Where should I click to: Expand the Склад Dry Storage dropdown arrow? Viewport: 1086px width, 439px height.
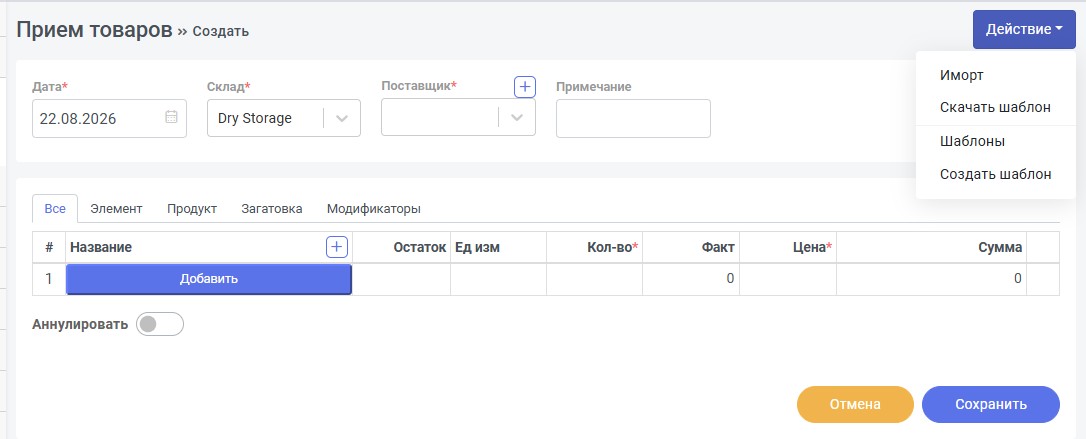tap(341, 118)
